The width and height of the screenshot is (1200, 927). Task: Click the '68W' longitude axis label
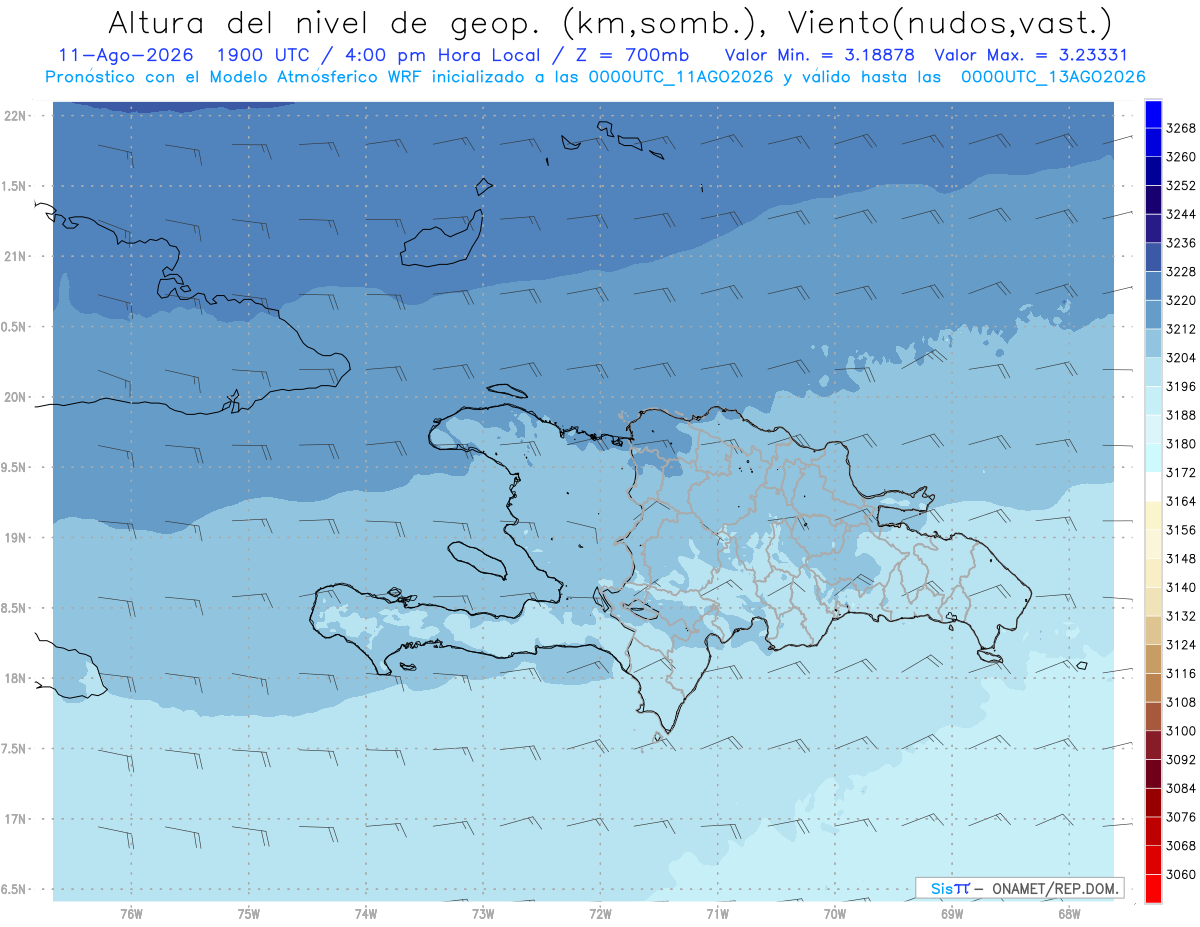(x=1069, y=913)
